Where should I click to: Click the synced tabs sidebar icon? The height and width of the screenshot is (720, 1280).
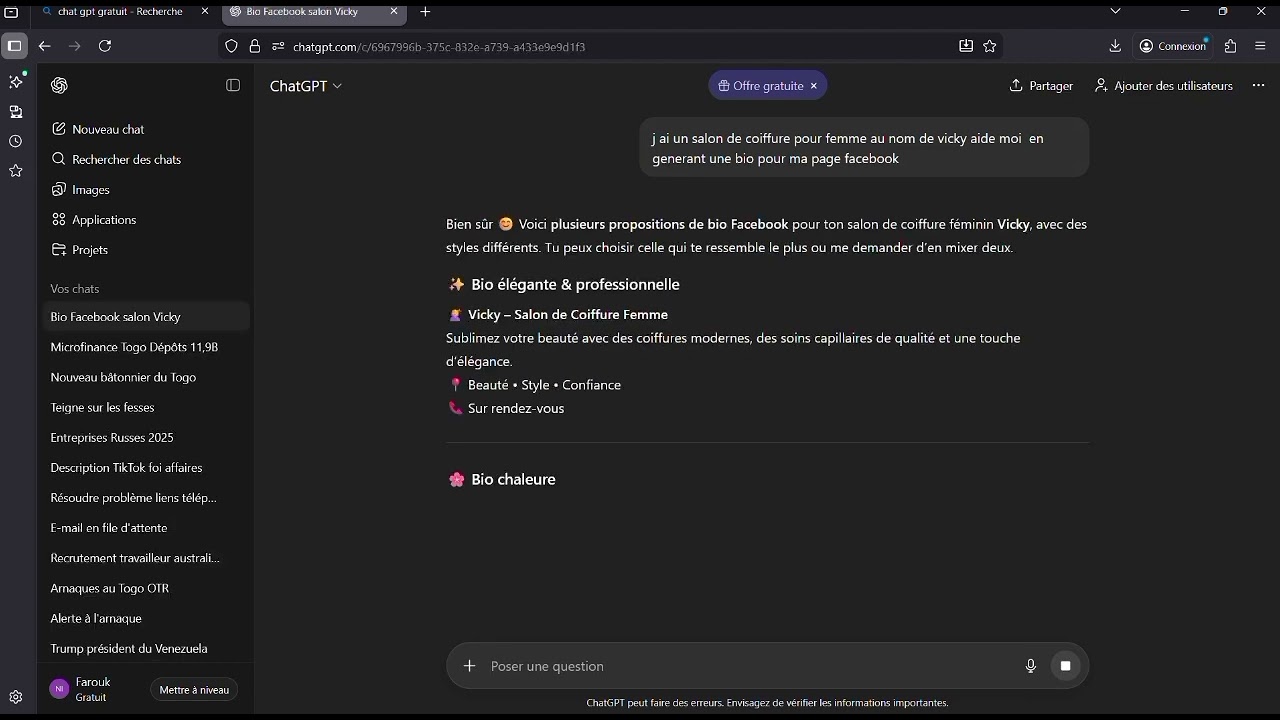point(16,111)
